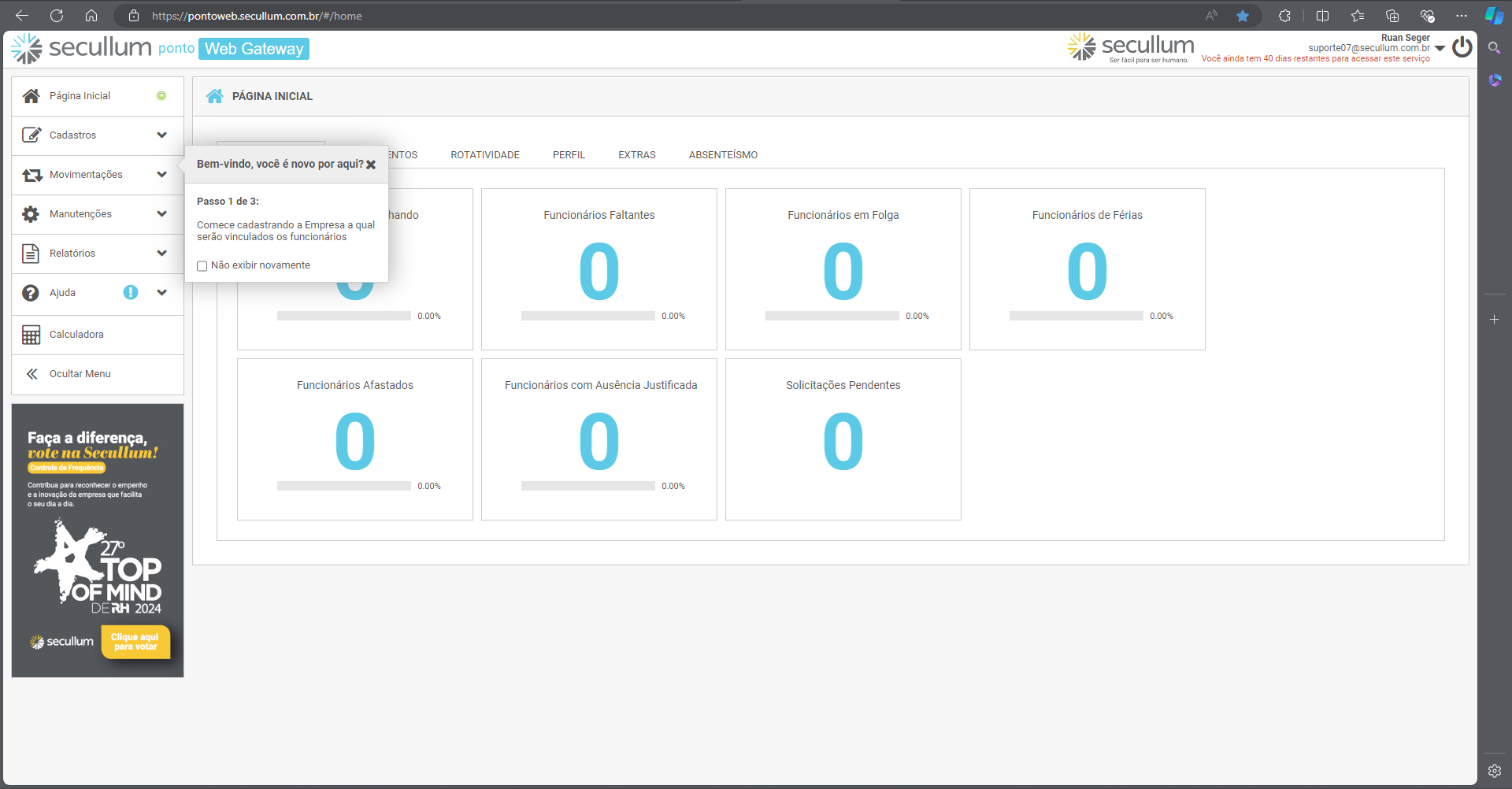Click the power logout icon

(x=1462, y=47)
